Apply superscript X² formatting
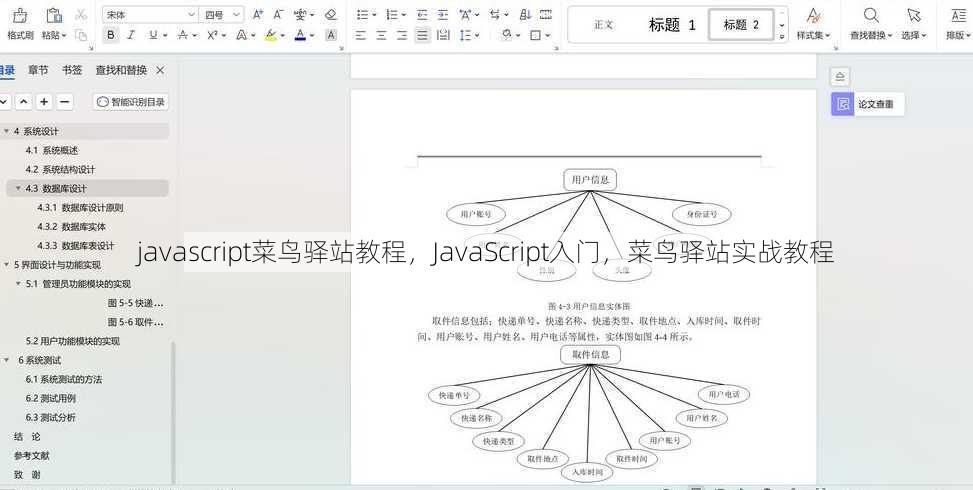 tap(212, 35)
